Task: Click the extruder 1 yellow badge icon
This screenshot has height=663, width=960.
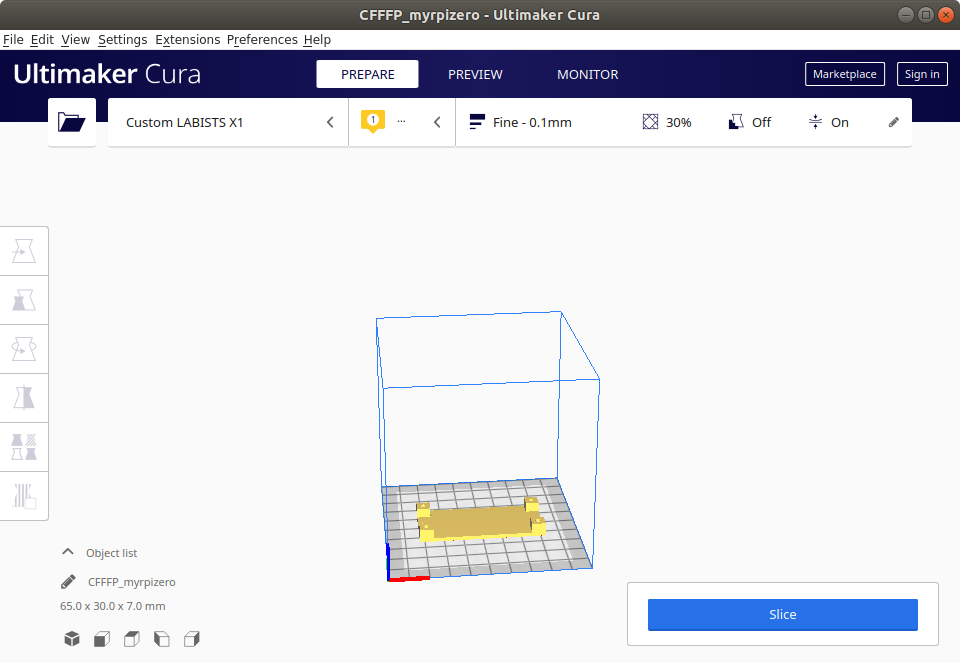Action: [x=373, y=121]
